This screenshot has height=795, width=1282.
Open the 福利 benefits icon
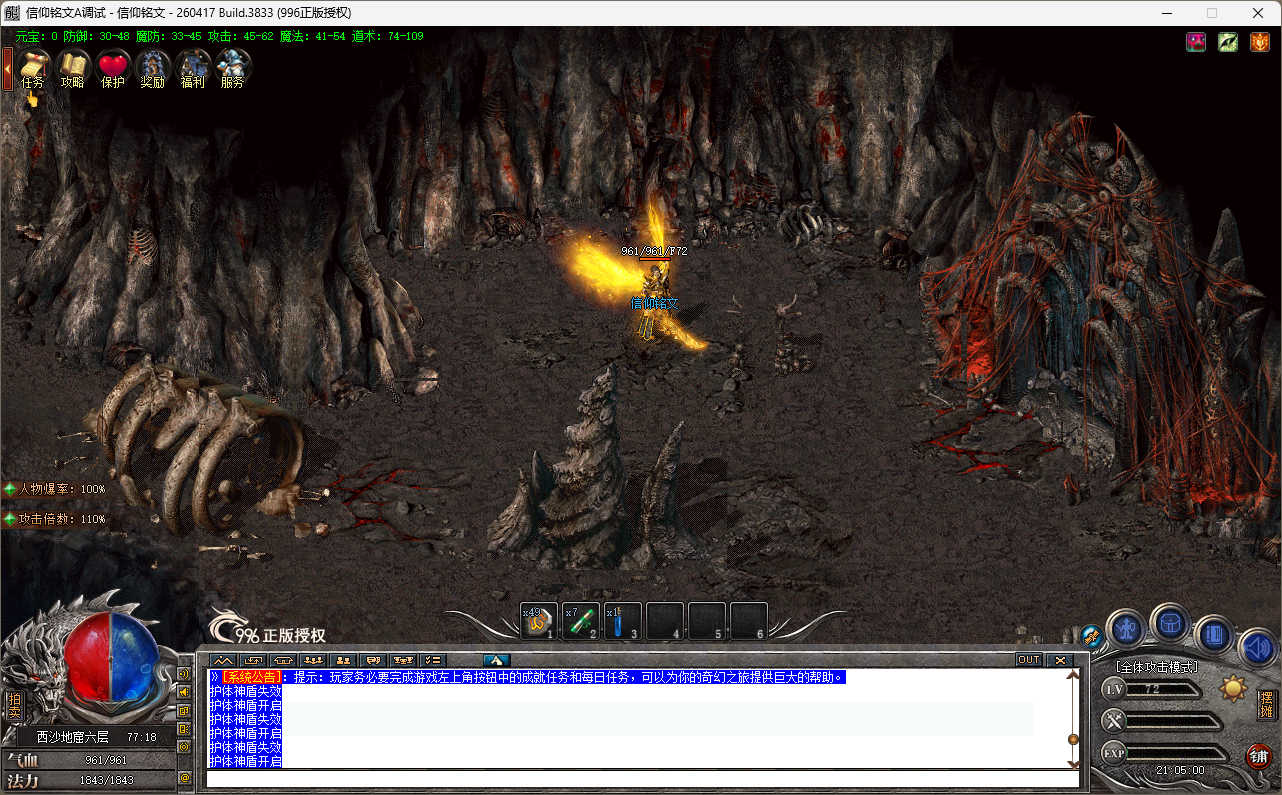[x=193, y=67]
